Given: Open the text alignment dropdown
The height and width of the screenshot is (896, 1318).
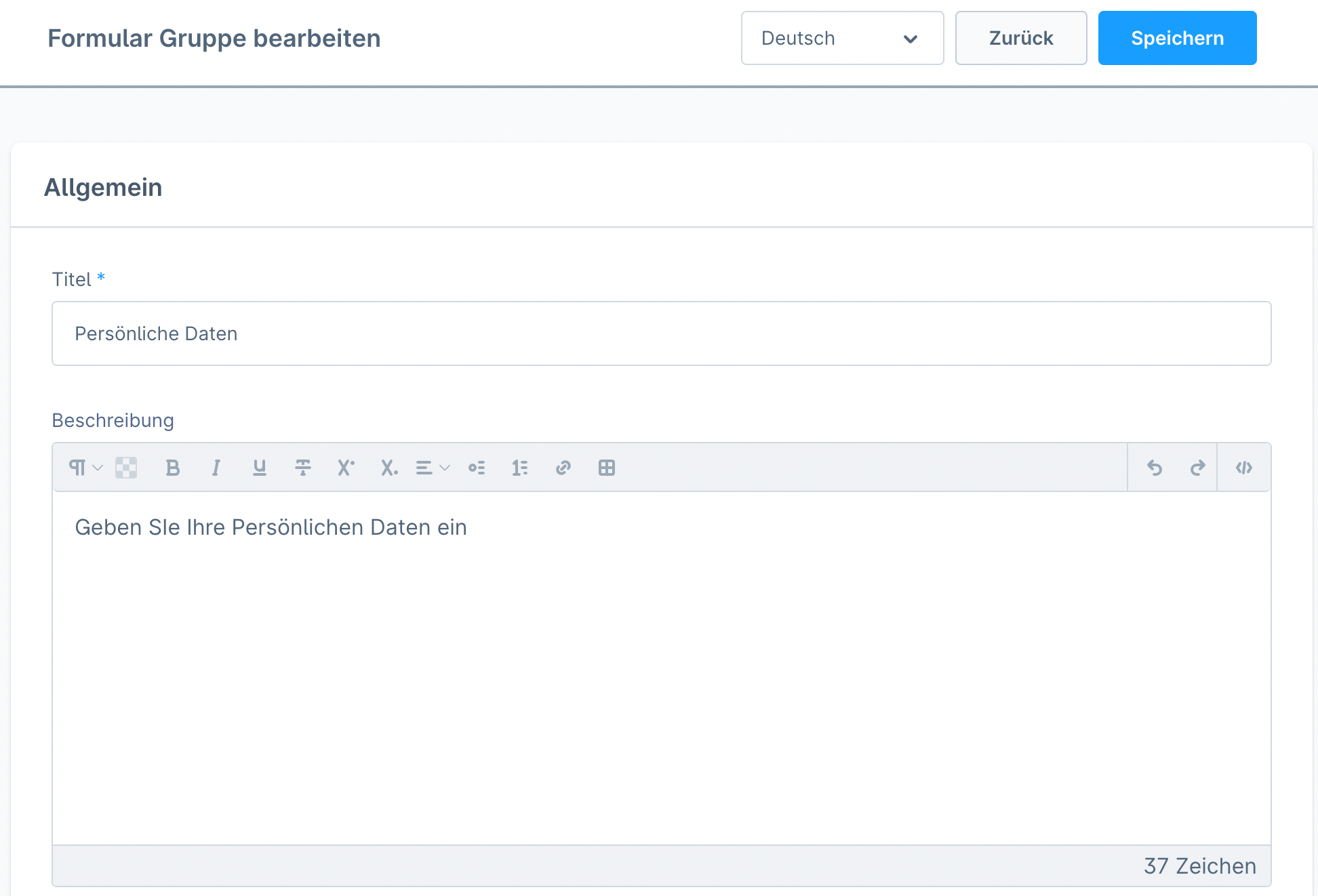Looking at the screenshot, I should point(433,468).
